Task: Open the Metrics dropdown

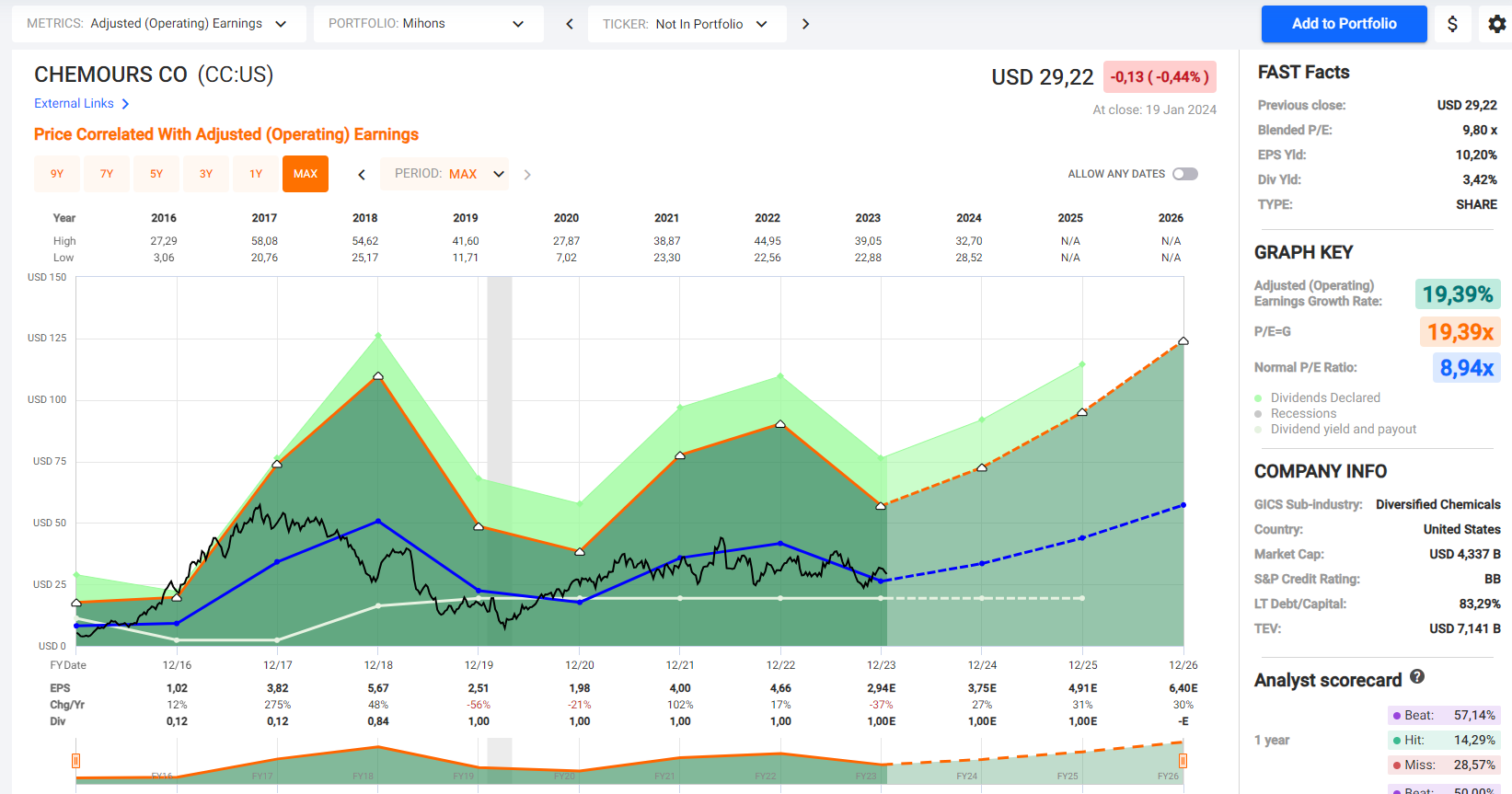Action: (x=159, y=24)
